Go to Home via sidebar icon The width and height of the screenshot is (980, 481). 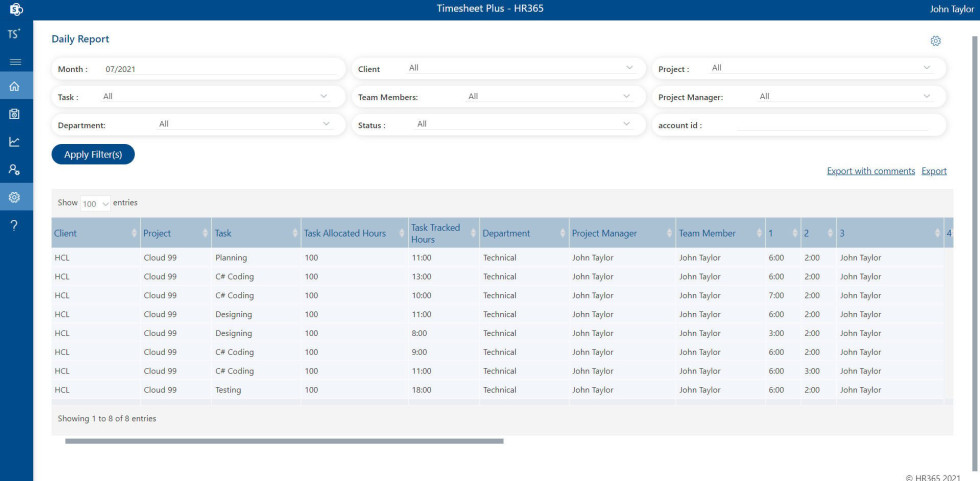(15, 87)
